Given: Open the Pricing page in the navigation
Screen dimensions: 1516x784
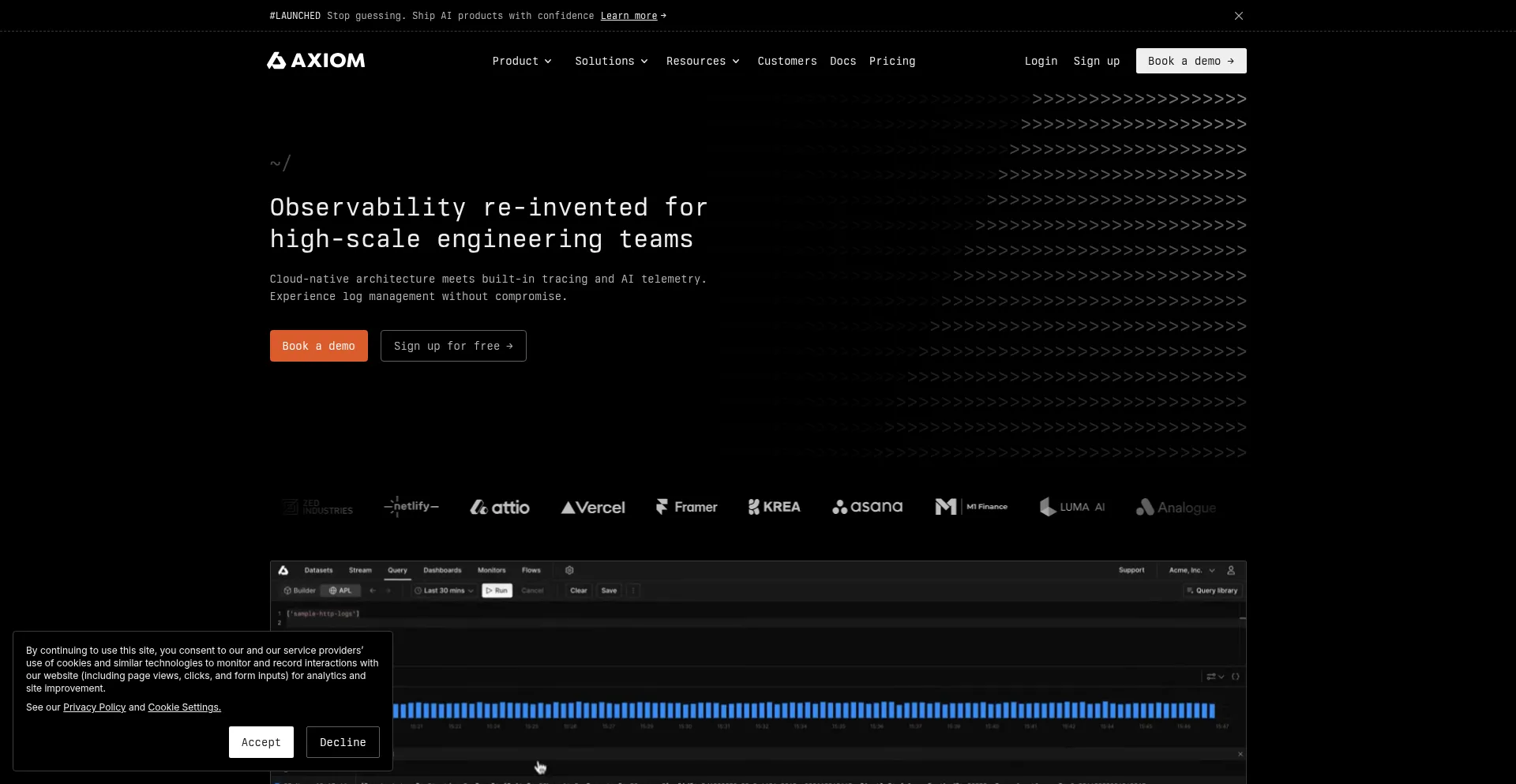Looking at the screenshot, I should 892,61.
